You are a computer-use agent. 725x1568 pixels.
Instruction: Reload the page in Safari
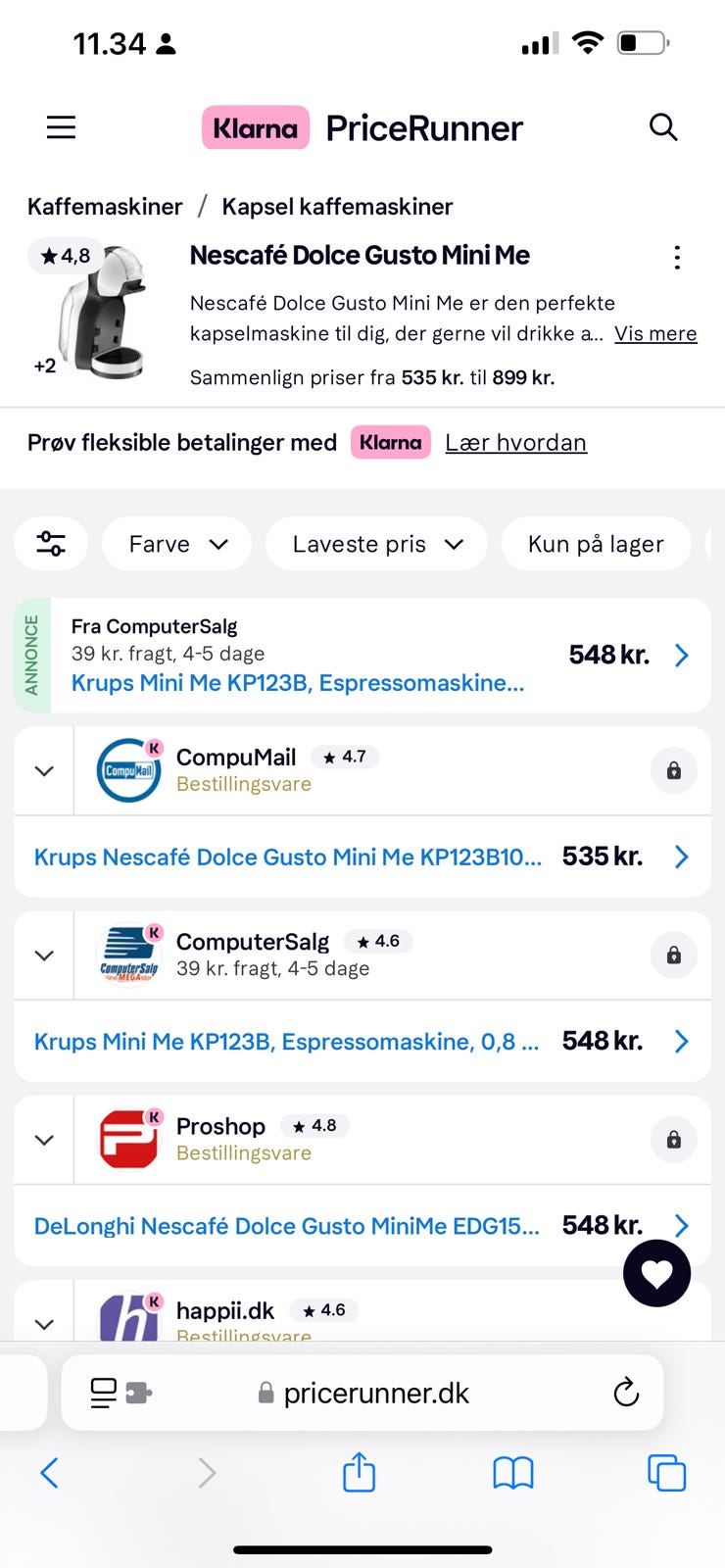click(x=625, y=1393)
